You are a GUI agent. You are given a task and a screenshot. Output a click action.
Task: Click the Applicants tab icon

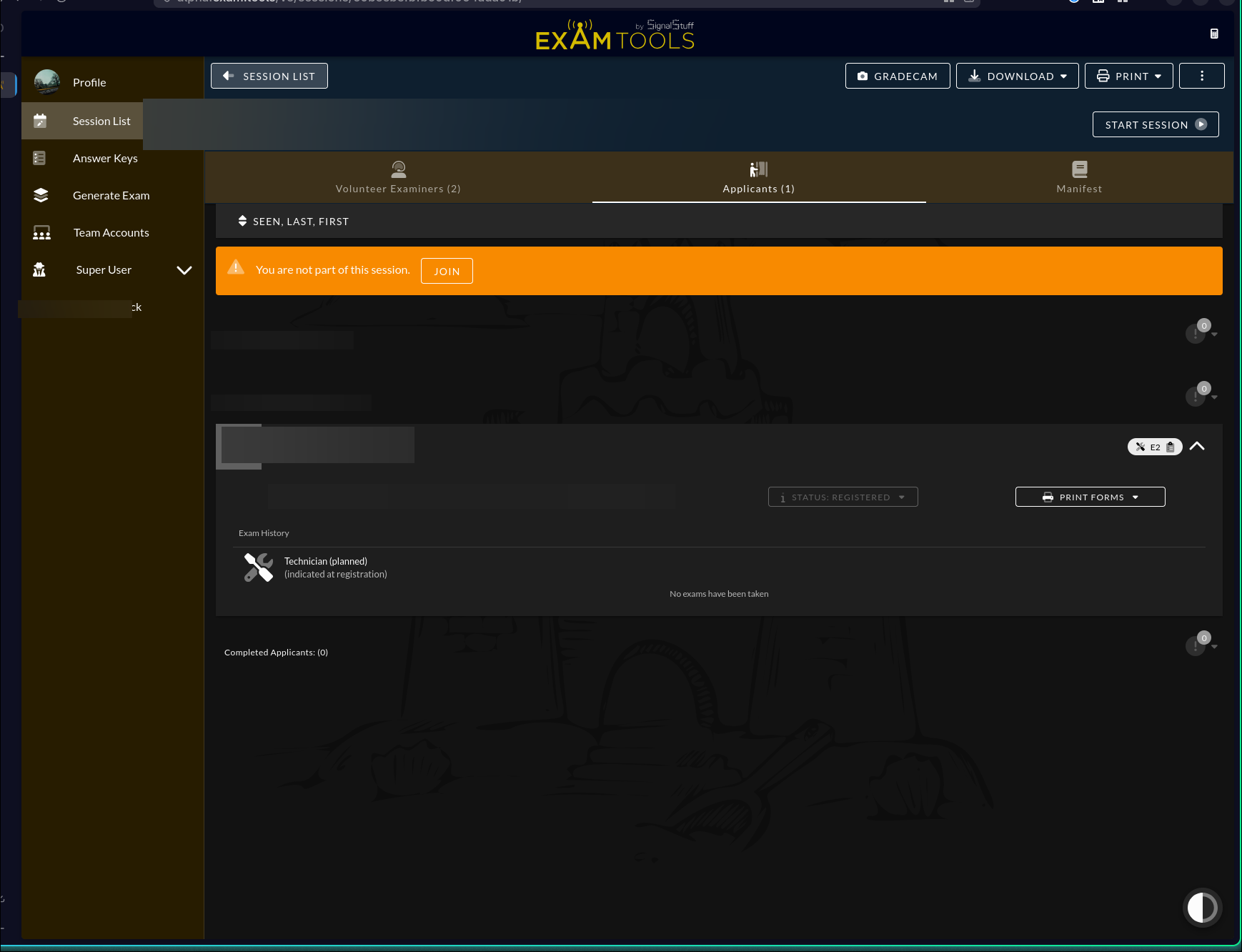[x=758, y=169]
